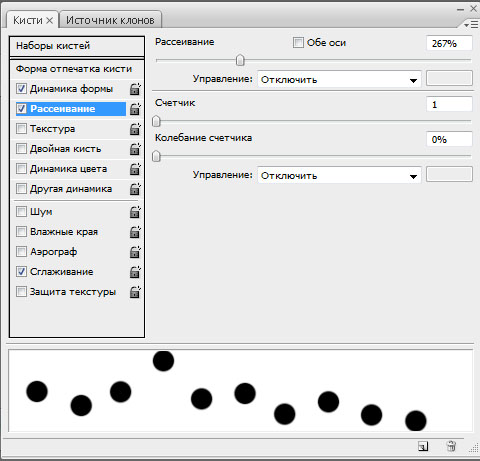The height and width of the screenshot is (461, 480).
Task: Check the Обе оси checkbox
Action: tap(298, 43)
